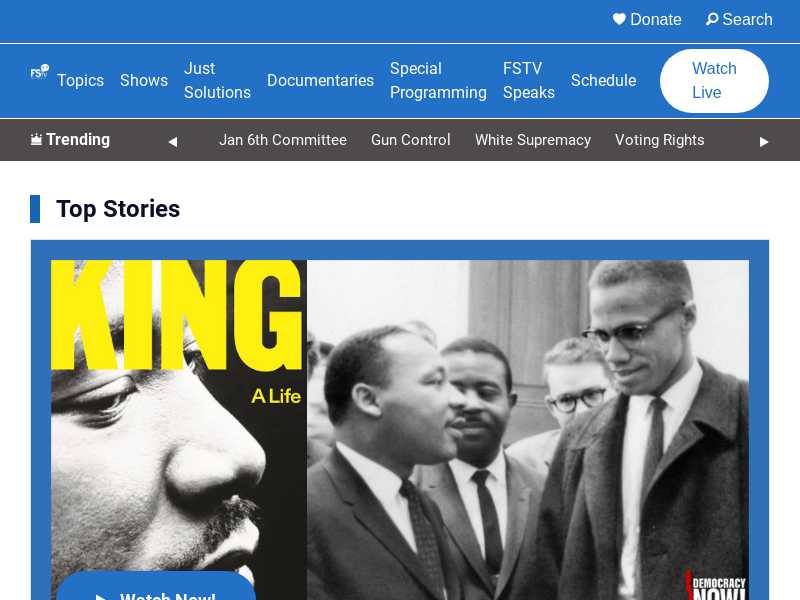Advance trending topics with right arrow
800x600 pixels.
[764, 141]
